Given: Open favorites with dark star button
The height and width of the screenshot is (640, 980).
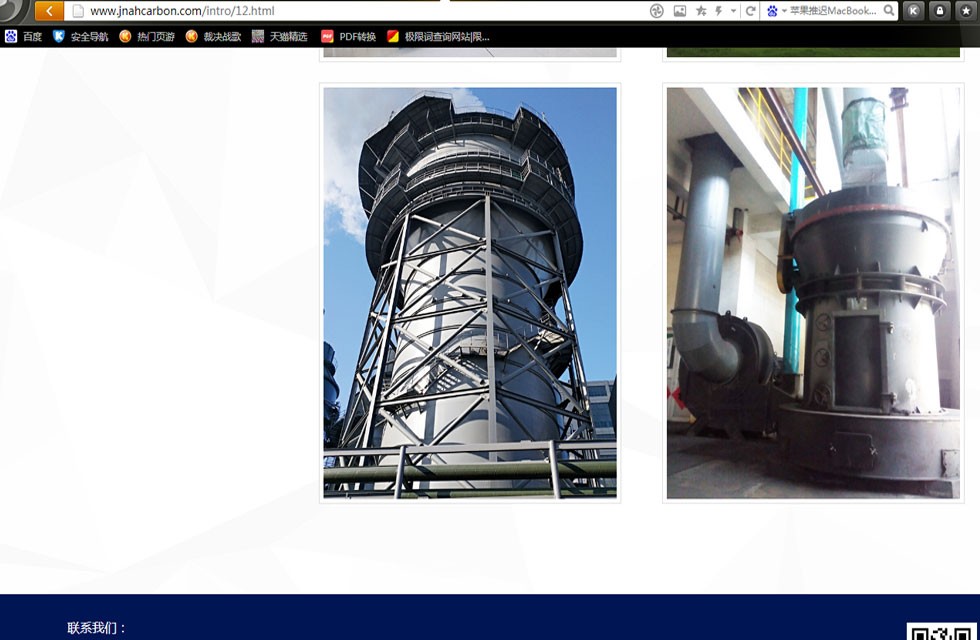Looking at the screenshot, I should coord(965,11).
